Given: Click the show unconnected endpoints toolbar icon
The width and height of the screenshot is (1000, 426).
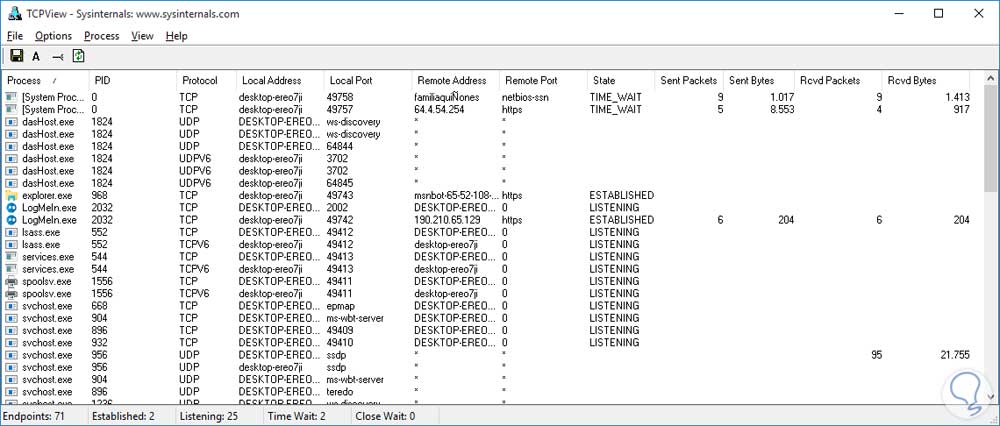Looking at the screenshot, I should (57, 57).
